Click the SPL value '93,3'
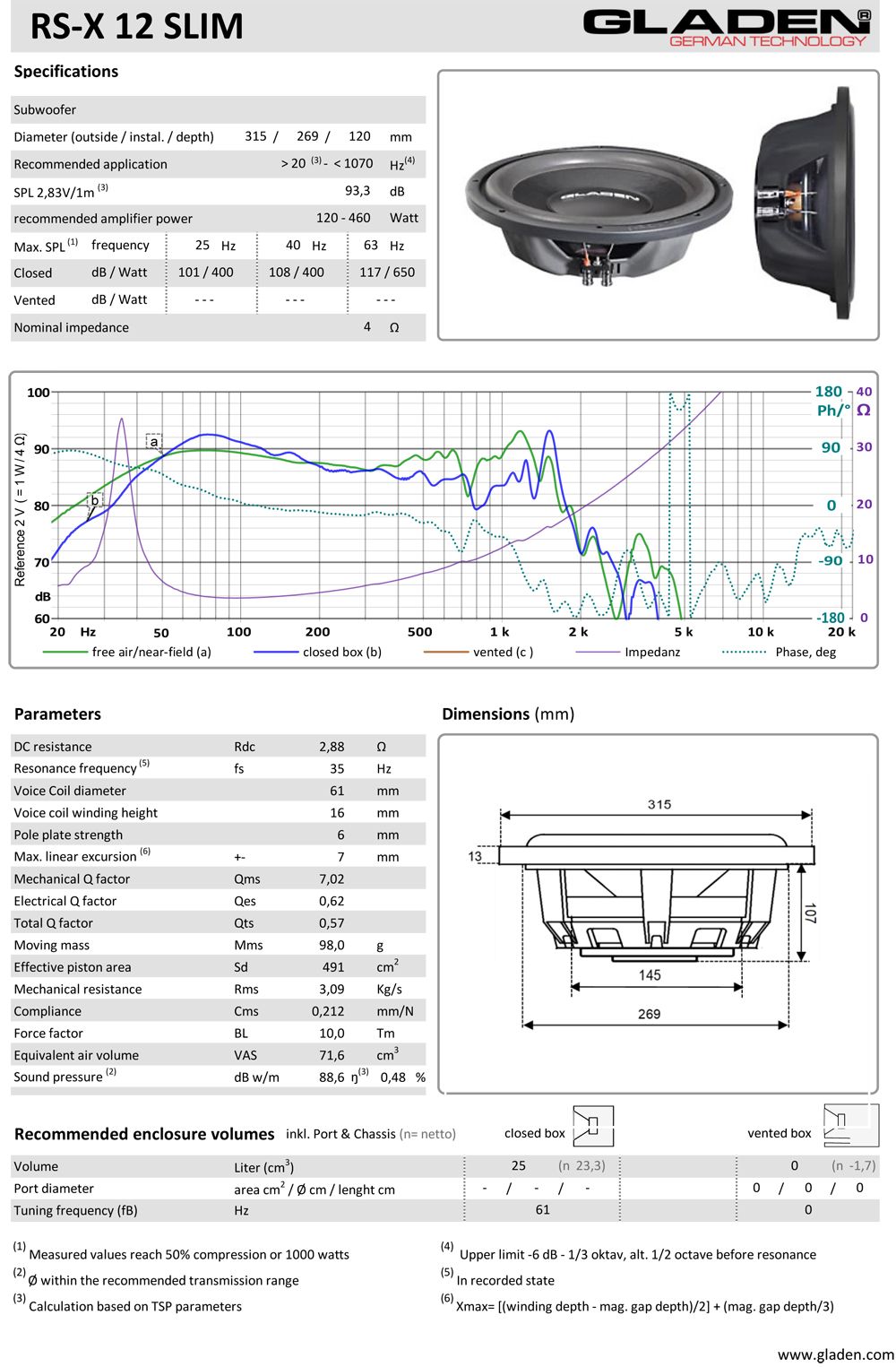Screen dimensions: 896x1367 (x=358, y=191)
